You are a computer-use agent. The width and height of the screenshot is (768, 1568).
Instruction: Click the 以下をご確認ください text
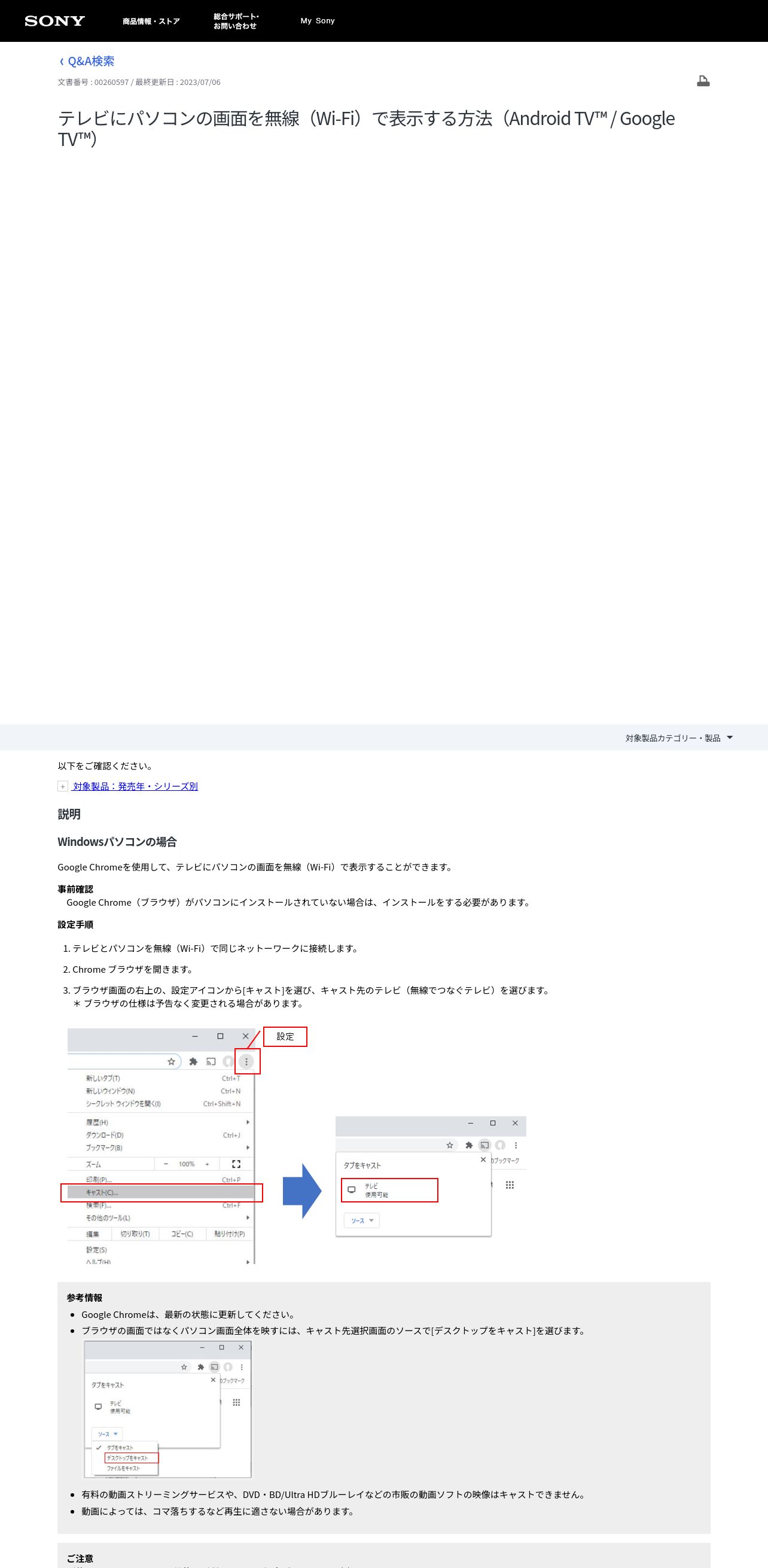(x=106, y=766)
